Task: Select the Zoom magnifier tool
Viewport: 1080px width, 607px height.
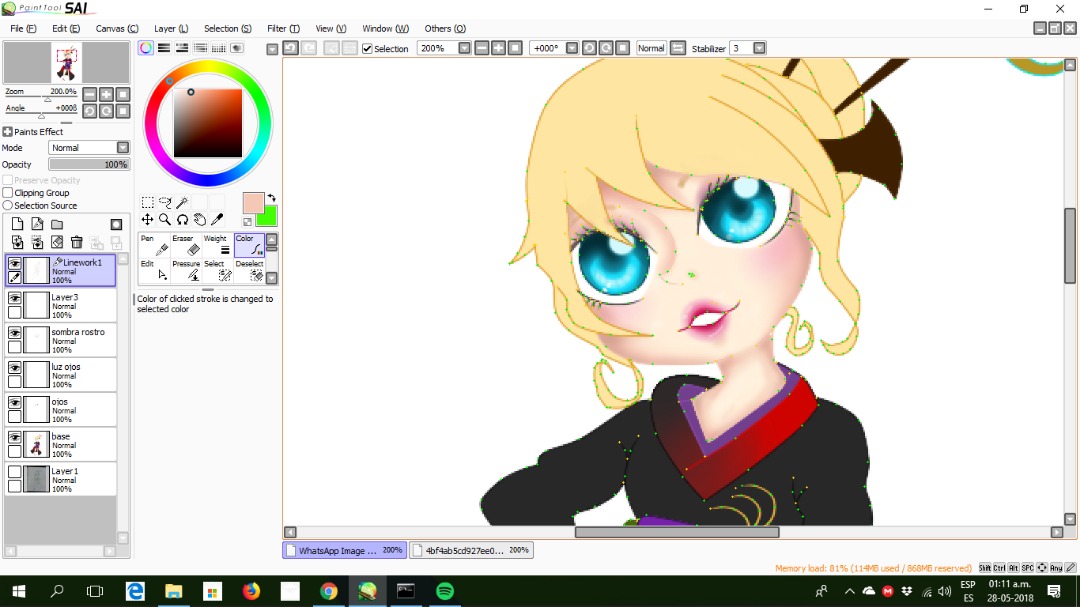Action: coord(165,219)
